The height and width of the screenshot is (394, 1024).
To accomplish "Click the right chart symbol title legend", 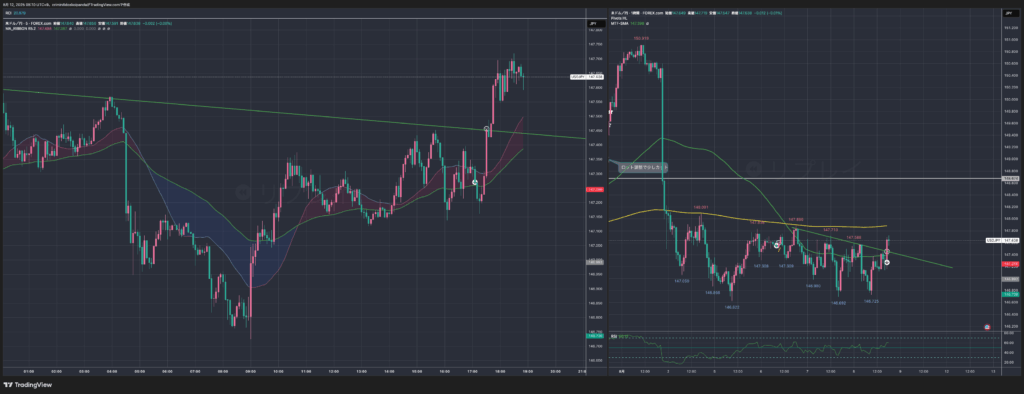I will [636, 12].
